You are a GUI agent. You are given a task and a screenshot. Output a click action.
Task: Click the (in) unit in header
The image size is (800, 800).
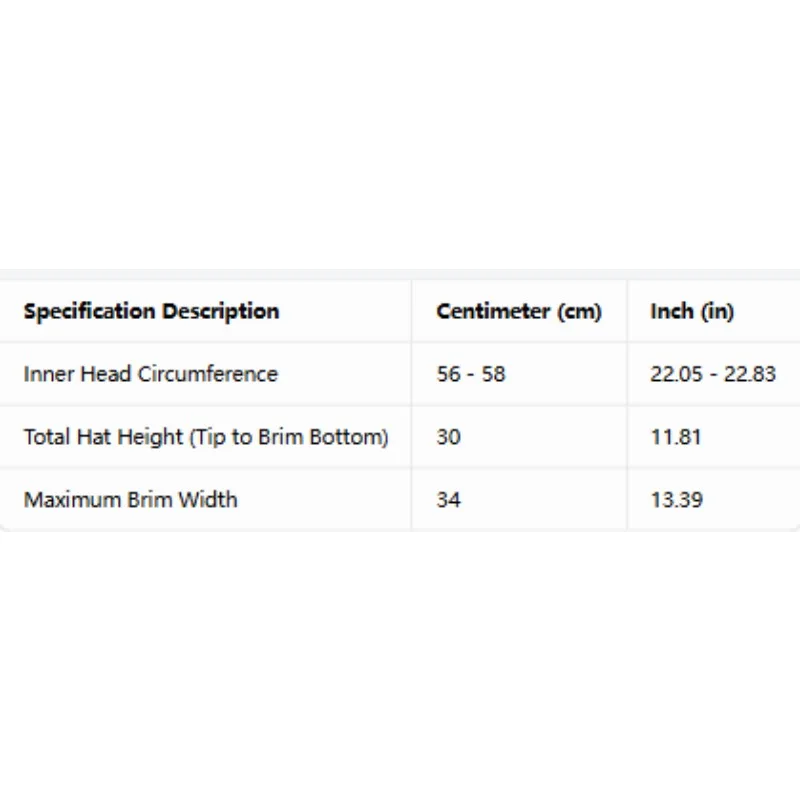(x=717, y=311)
